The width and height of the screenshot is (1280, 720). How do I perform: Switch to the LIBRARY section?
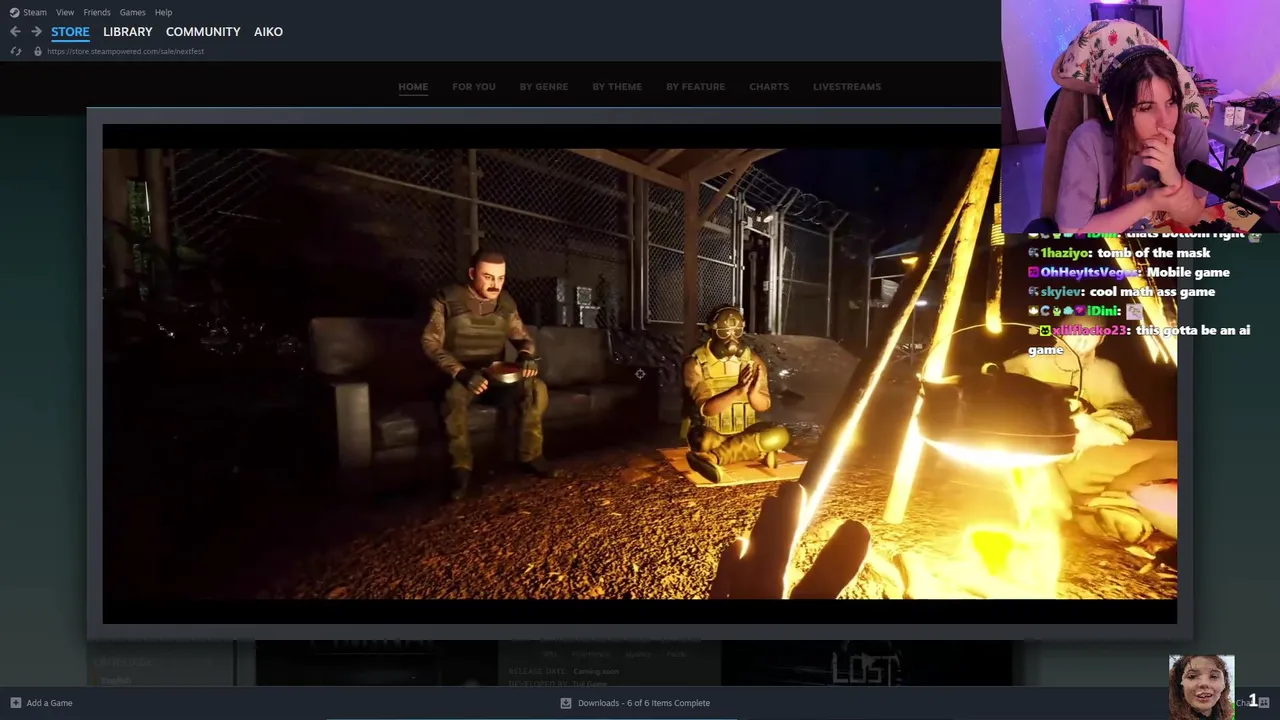point(128,32)
